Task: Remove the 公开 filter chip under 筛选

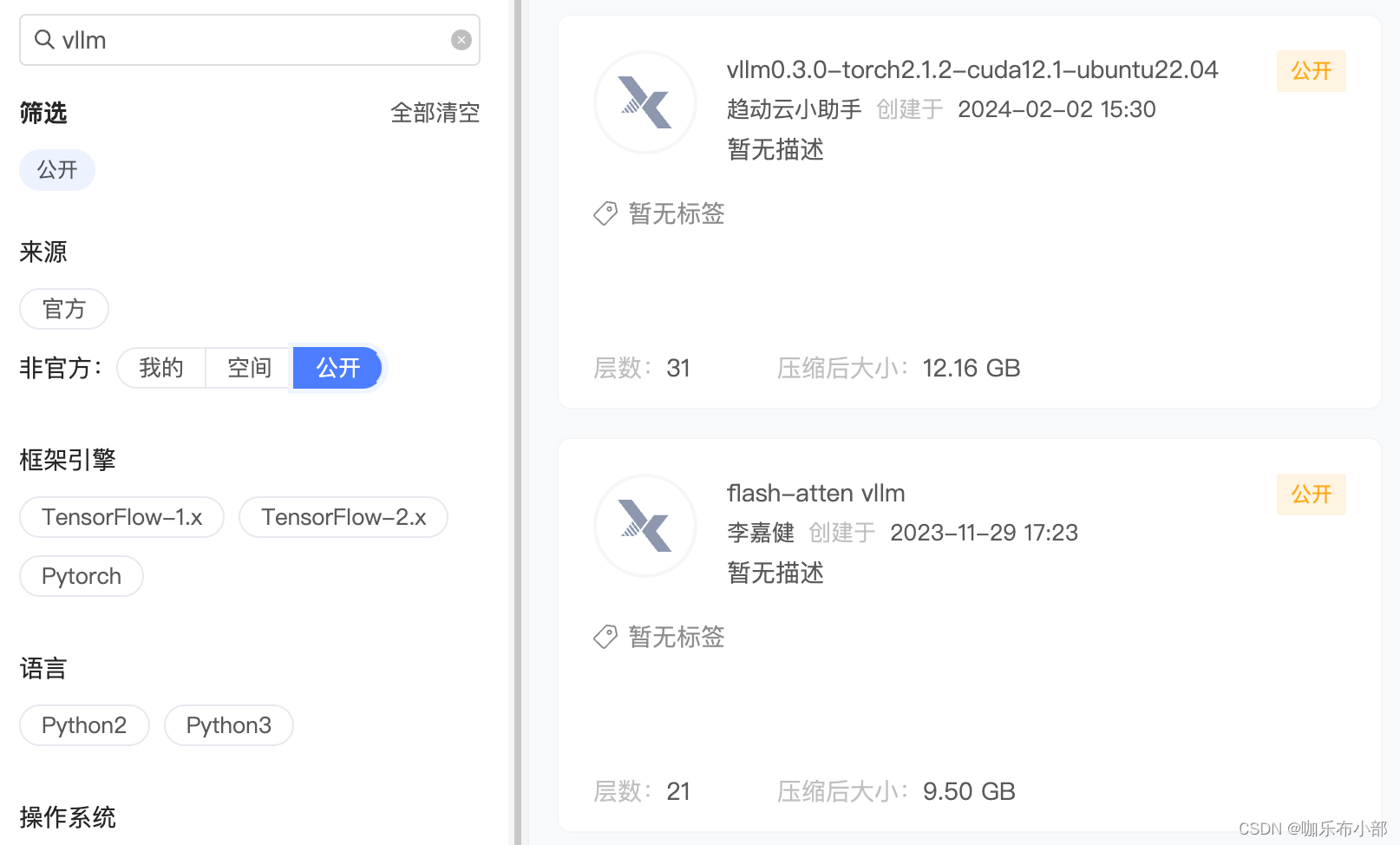Action: pyautogui.click(x=57, y=169)
